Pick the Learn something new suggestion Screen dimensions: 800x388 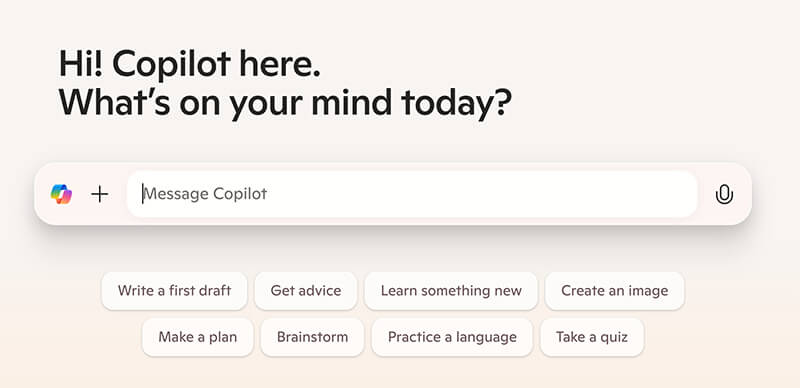451,291
